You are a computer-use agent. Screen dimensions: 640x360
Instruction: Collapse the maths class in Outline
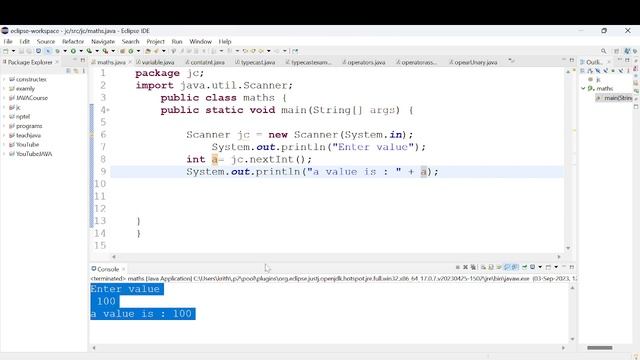583,88
